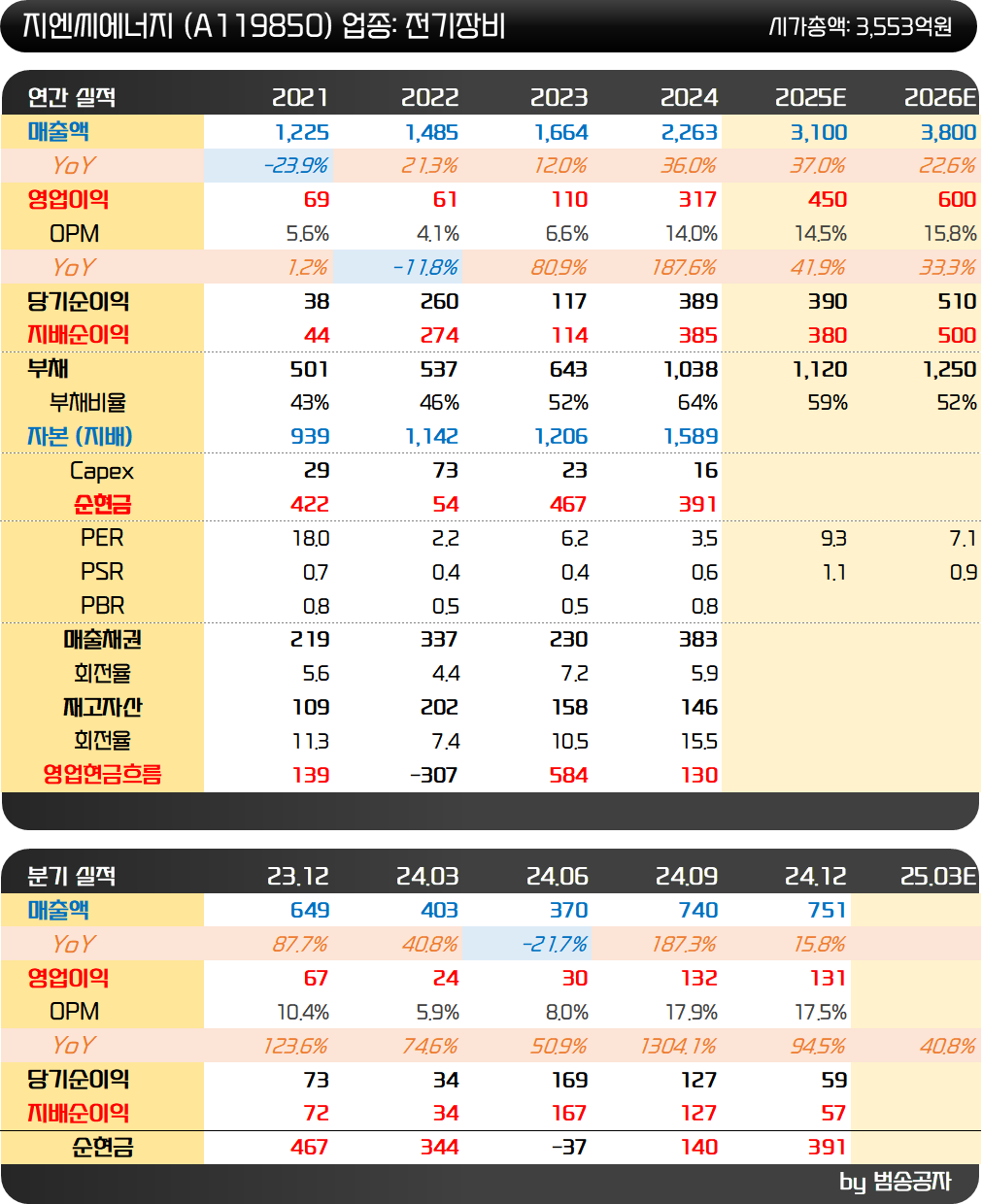Click the 64% debt ratio cell
Screen dimensions: 982x1204
697,403
